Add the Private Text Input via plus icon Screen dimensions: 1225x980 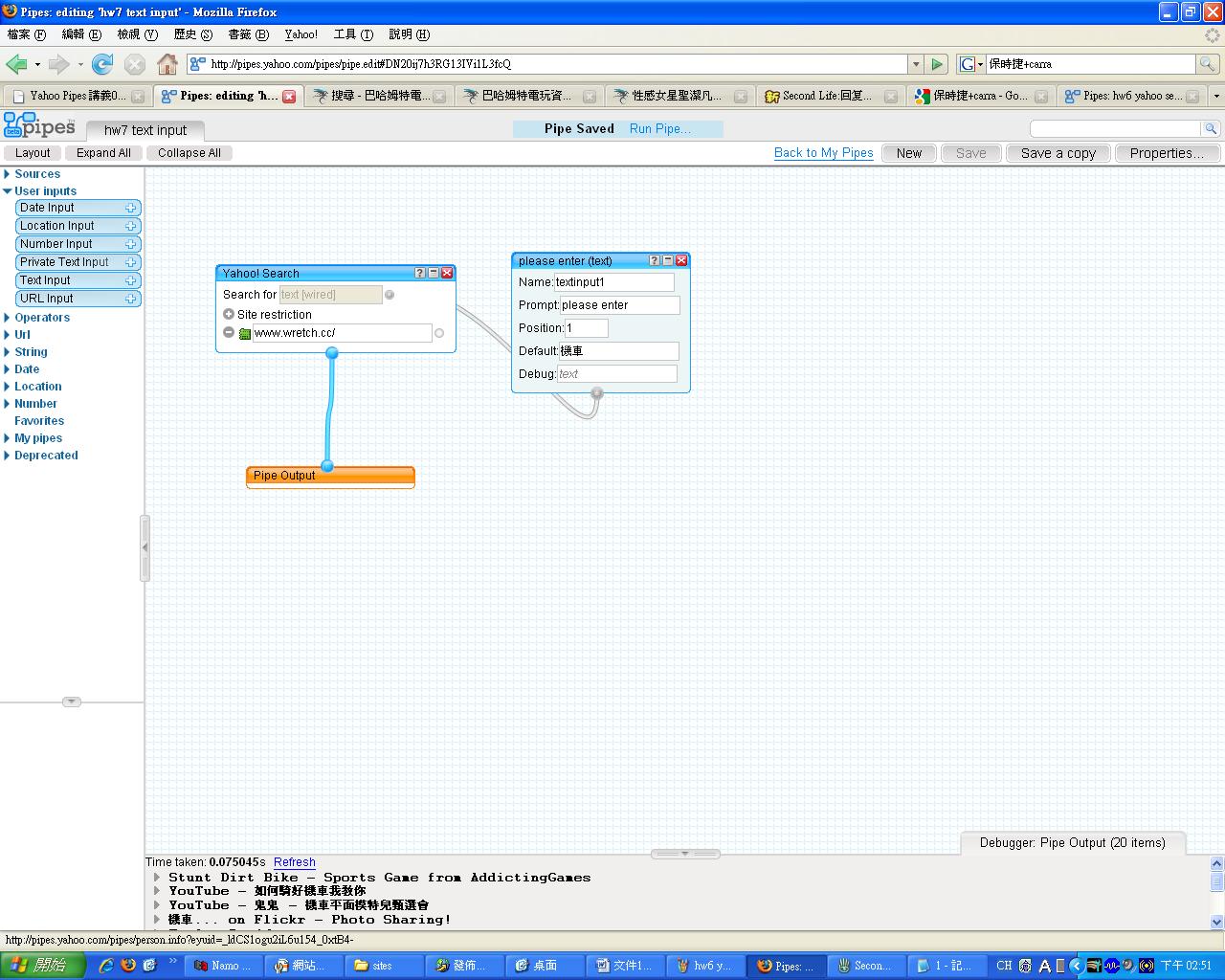(x=130, y=262)
